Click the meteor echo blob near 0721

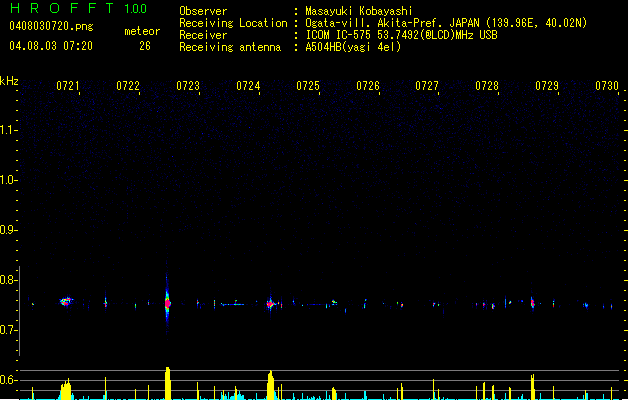pyautogui.click(x=66, y=301)
